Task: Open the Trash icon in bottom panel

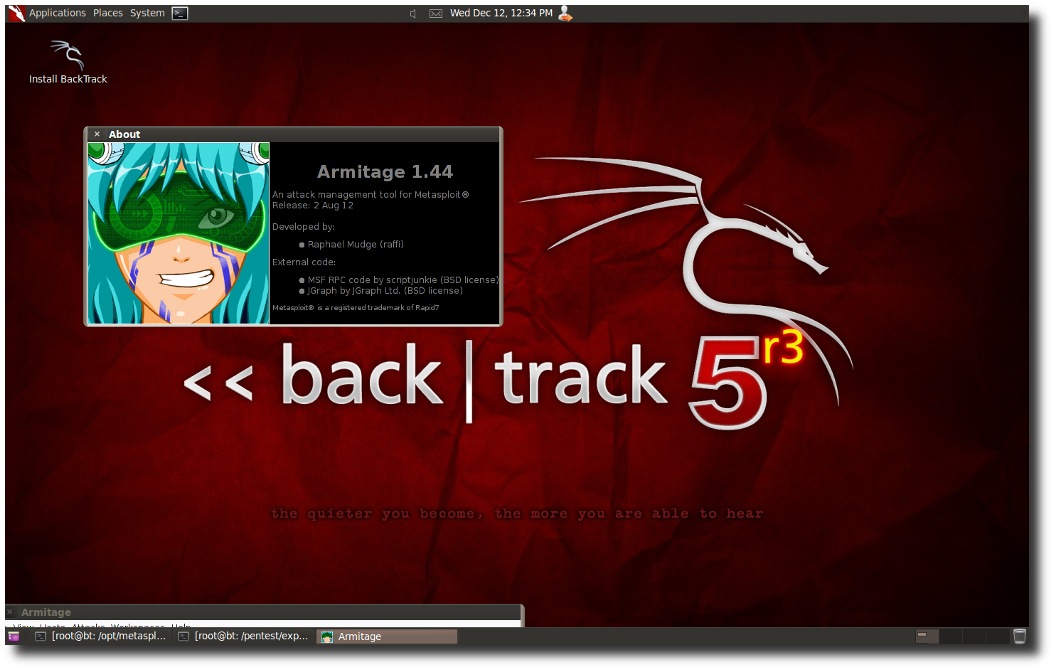Action: (1019, 636)
